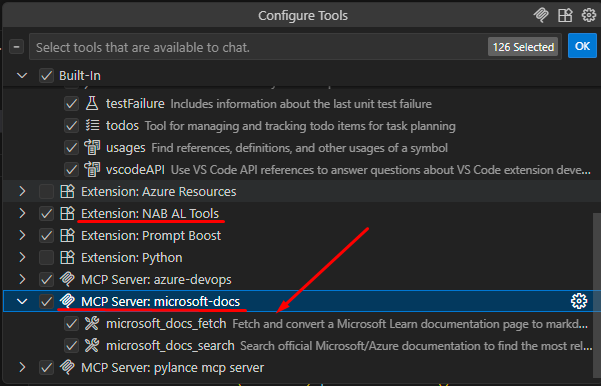This screenshot has height=386, width=601.
Task: Select 'MCP Server: pylance mcp server' label
Action: 172,368
